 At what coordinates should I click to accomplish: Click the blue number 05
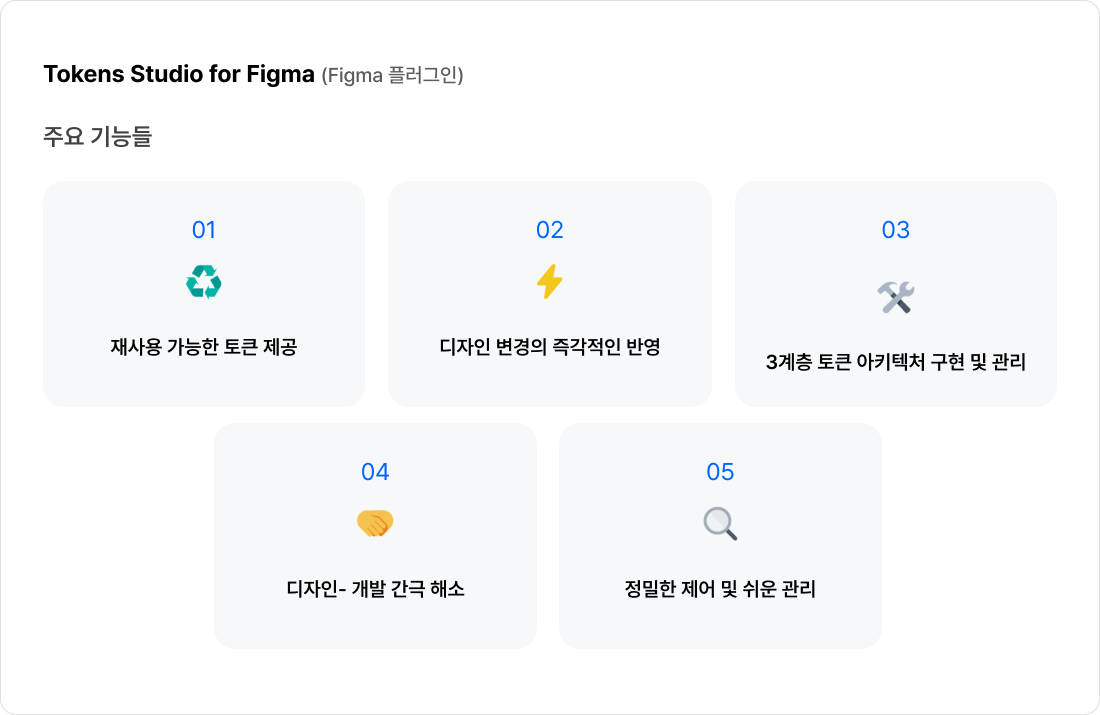(720, 472)
